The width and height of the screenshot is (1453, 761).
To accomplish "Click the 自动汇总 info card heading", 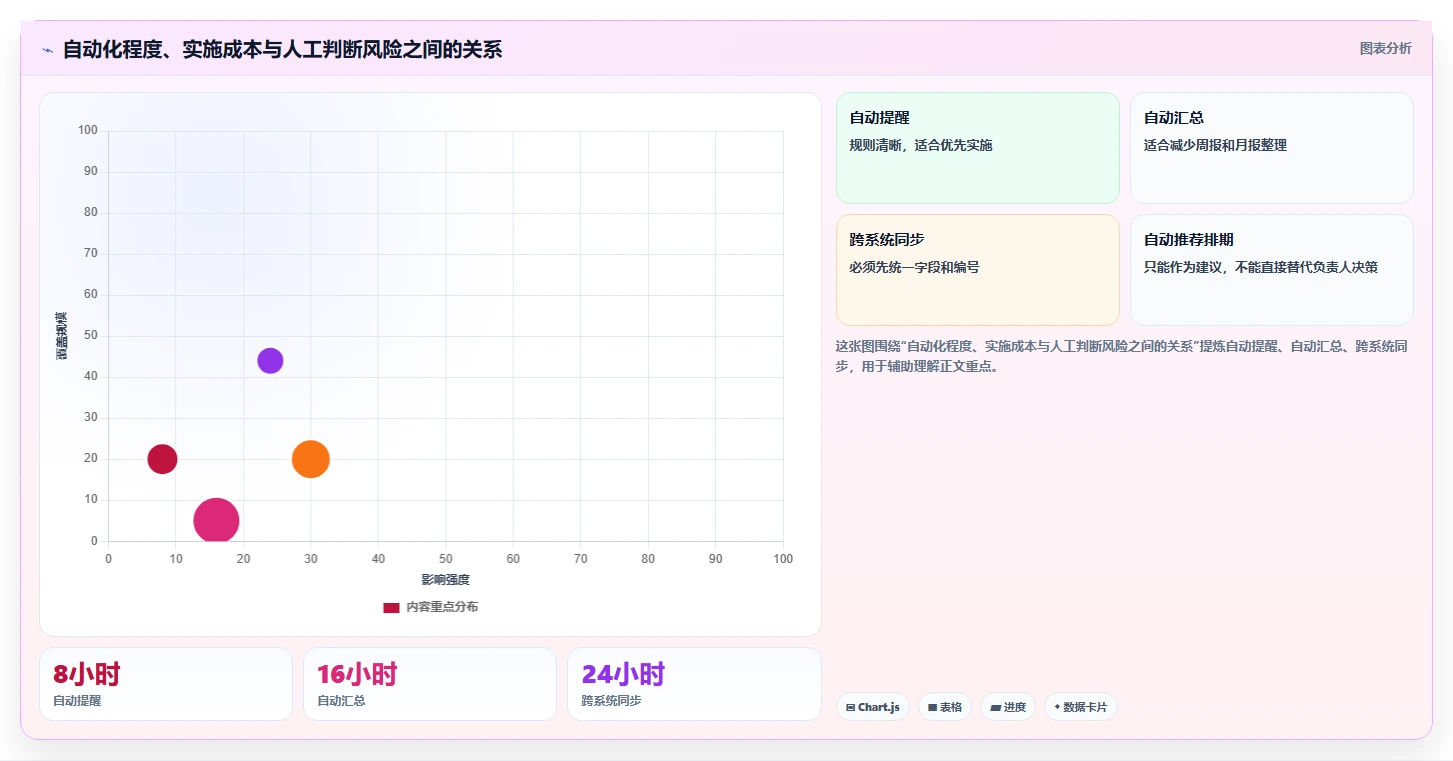I will (x=1173, y=118).
